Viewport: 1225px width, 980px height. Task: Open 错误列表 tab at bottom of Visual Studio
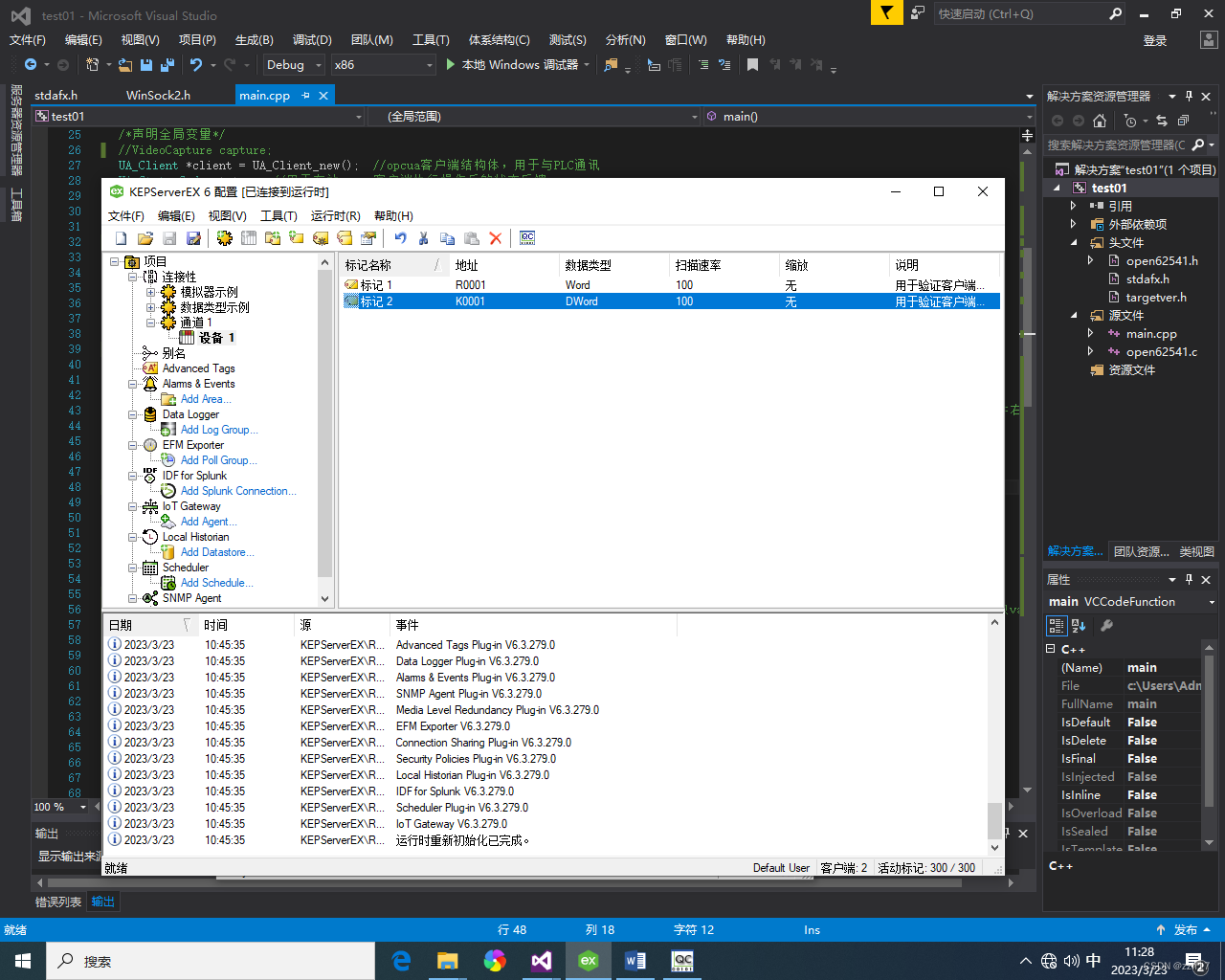click(x=58, y=902)
